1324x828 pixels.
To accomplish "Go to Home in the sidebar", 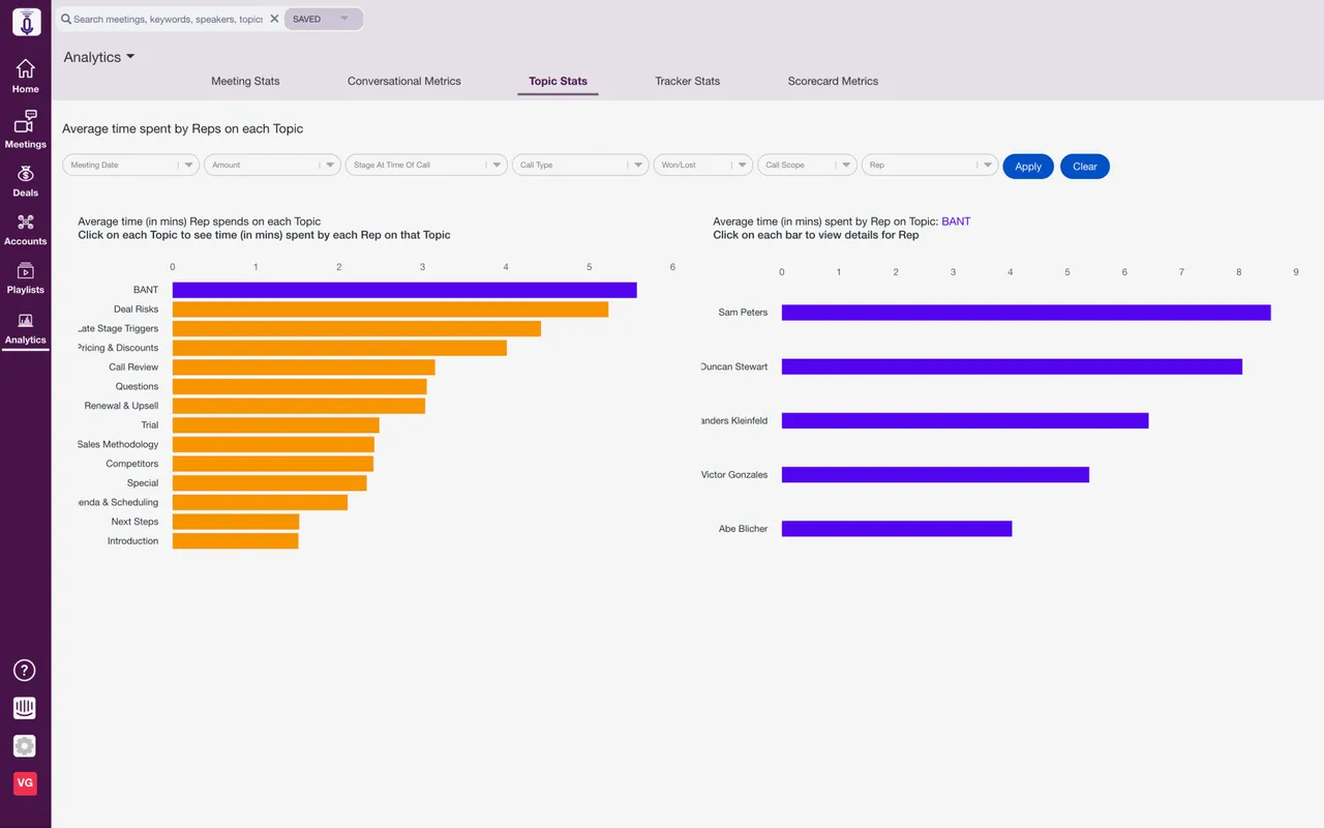I will (26, 76).
